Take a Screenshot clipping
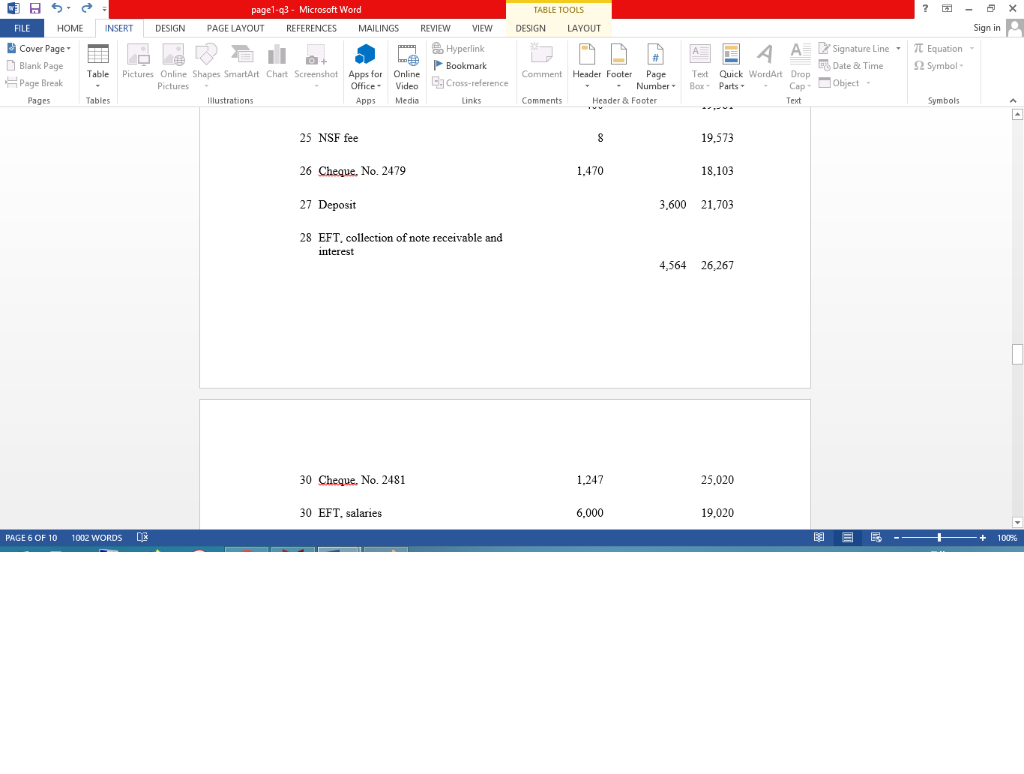This screenshot has height=774, width=1024. tap(316, 67)
